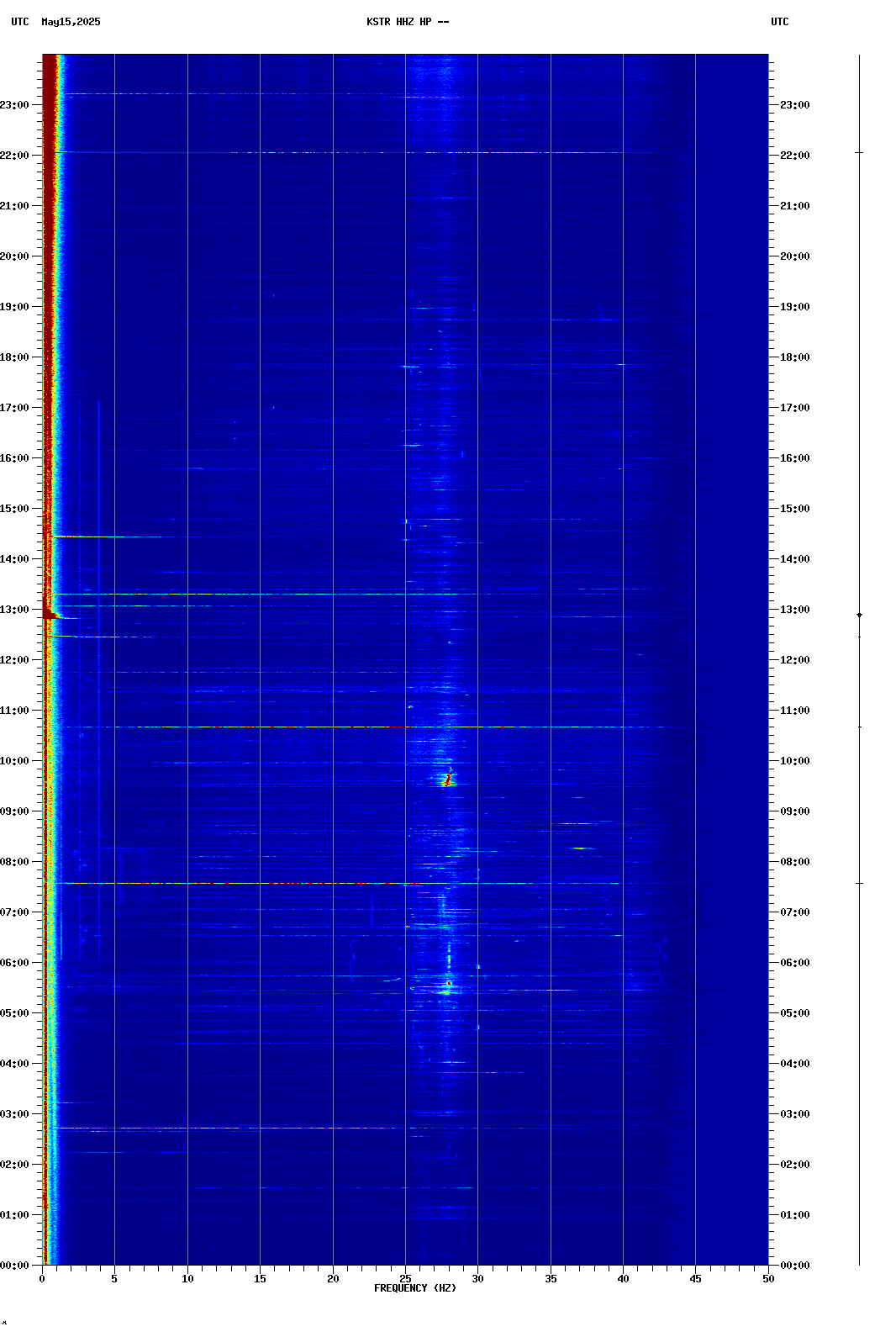Select the 13:00 time label on the right axis

click(x=794, y=610)
